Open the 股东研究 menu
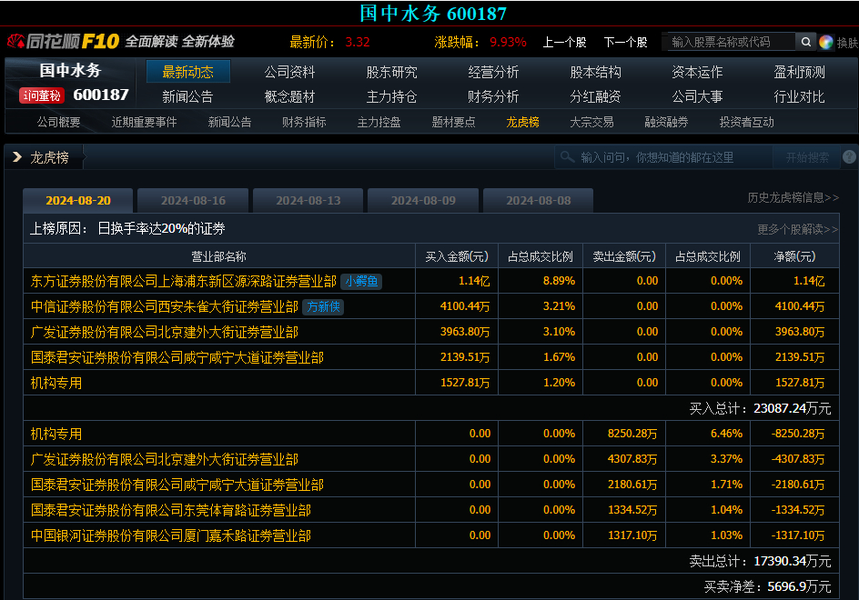Viewport: 859px width, 600px height. [391, 72]
